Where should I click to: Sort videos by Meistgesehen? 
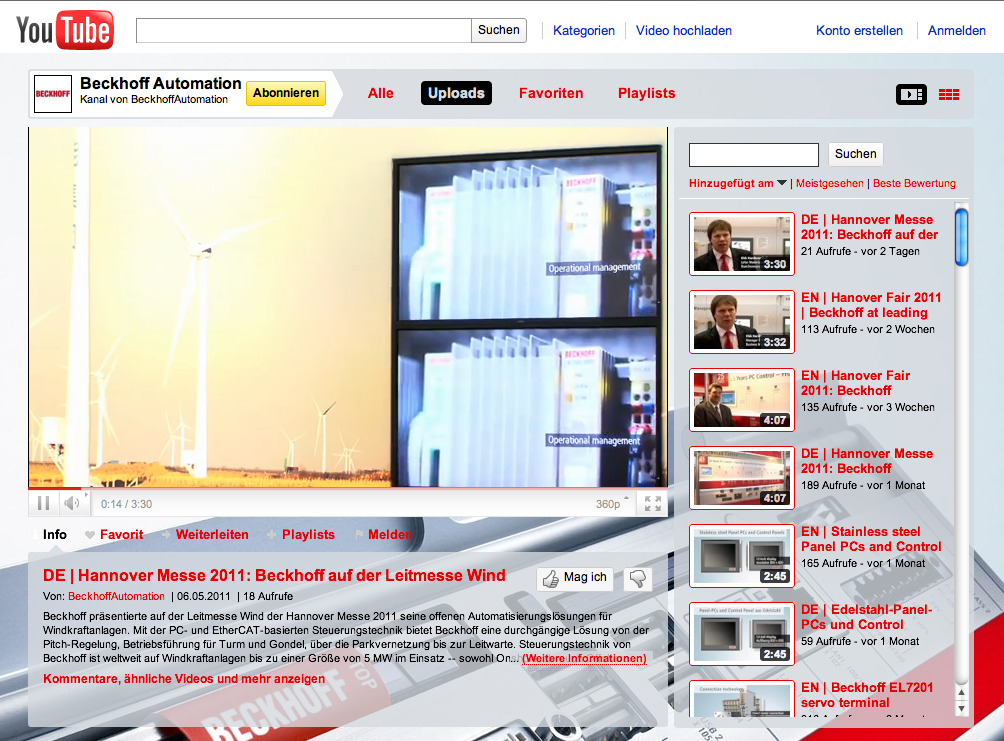click(x=829, y=183)
